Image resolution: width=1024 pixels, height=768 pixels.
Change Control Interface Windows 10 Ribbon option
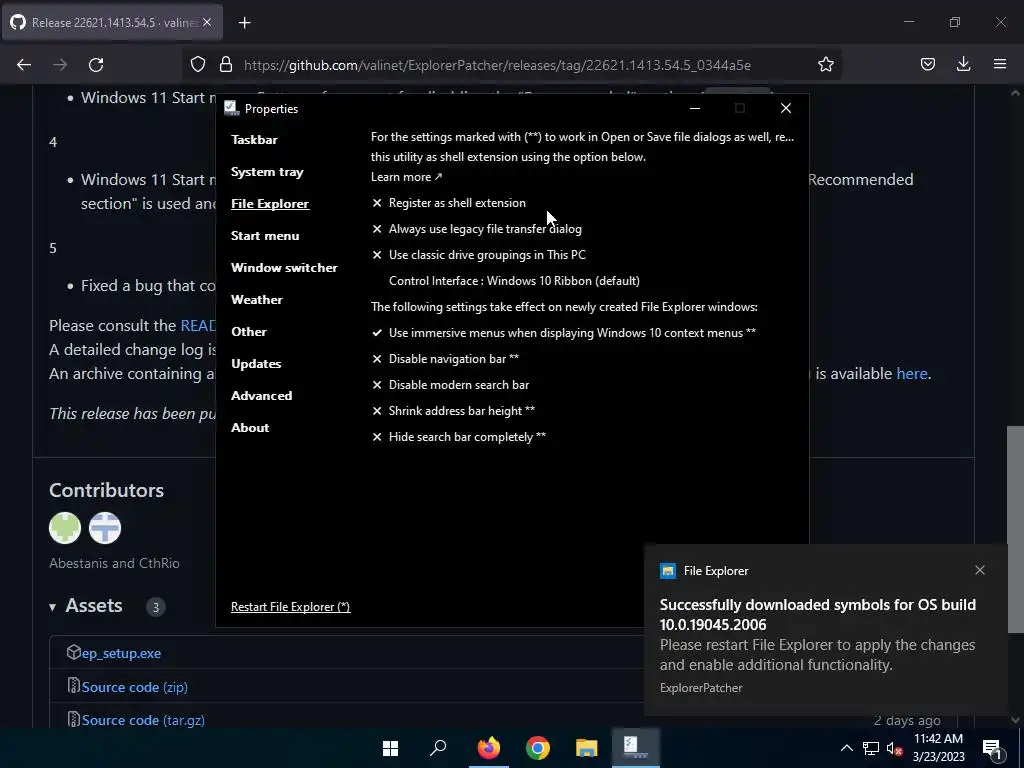pos(514,281)
